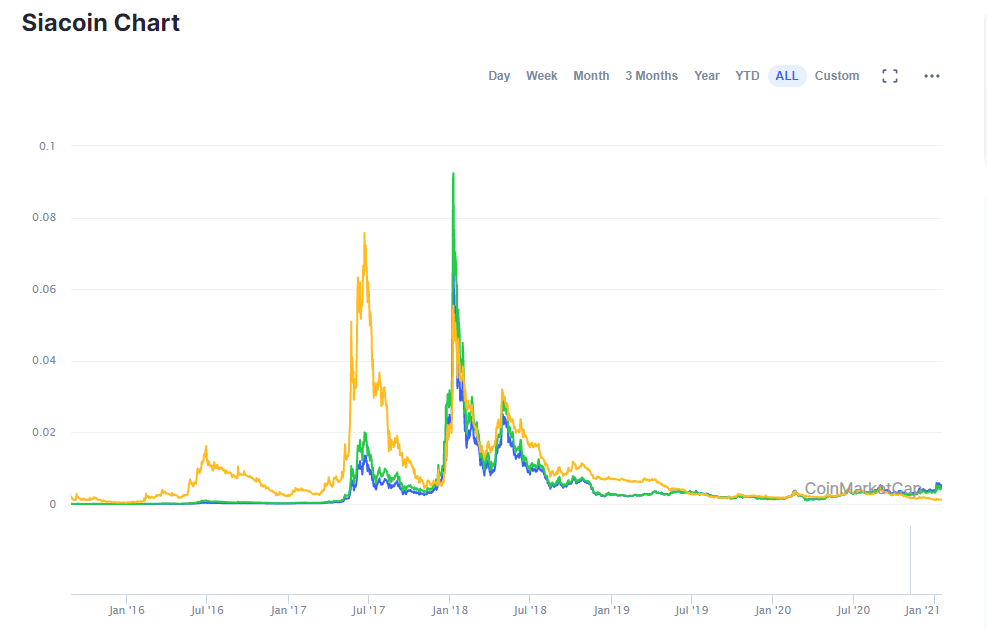Click the Siacoin Chart heading
The height and width of the screenshot is (629, 987).
tap(101, 23)
